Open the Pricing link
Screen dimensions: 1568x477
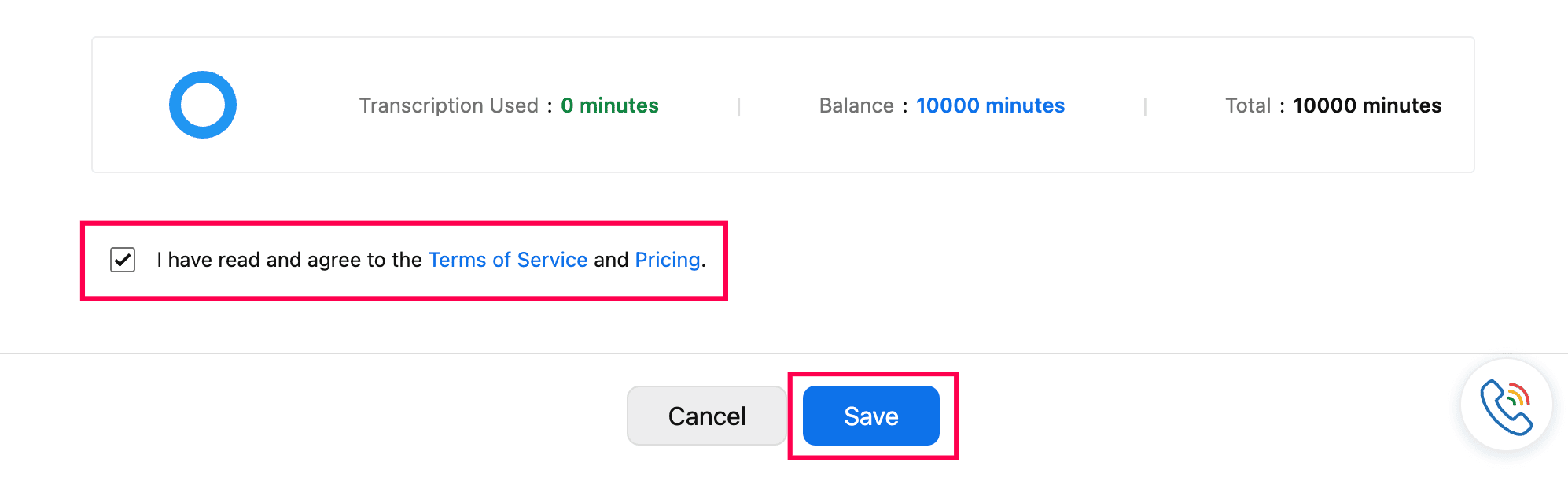click(x=667, y=260)
